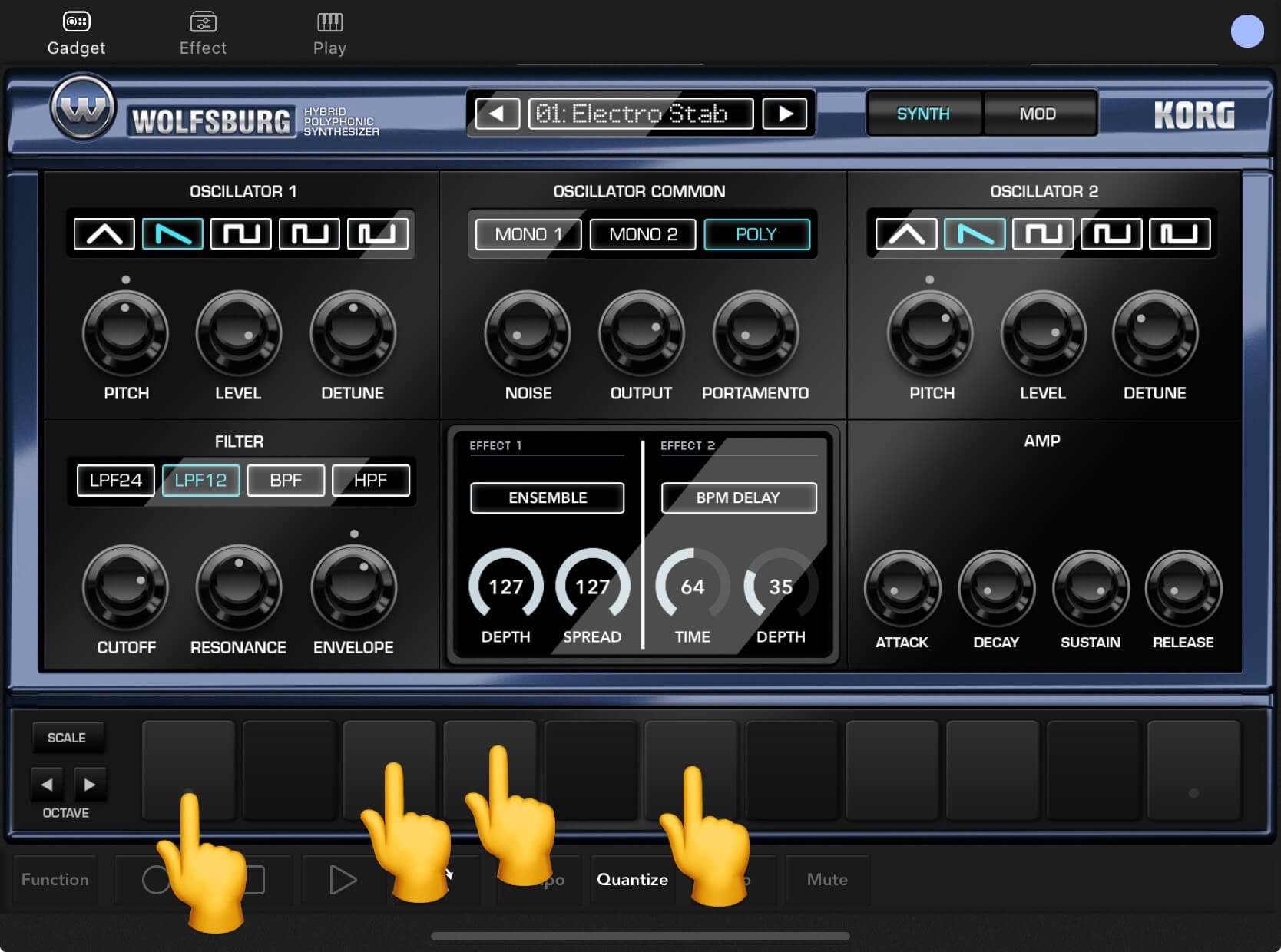Click the Effect 1 SPREAD dial showing 127
1281x952 pixels.
(x=592, y=586)
